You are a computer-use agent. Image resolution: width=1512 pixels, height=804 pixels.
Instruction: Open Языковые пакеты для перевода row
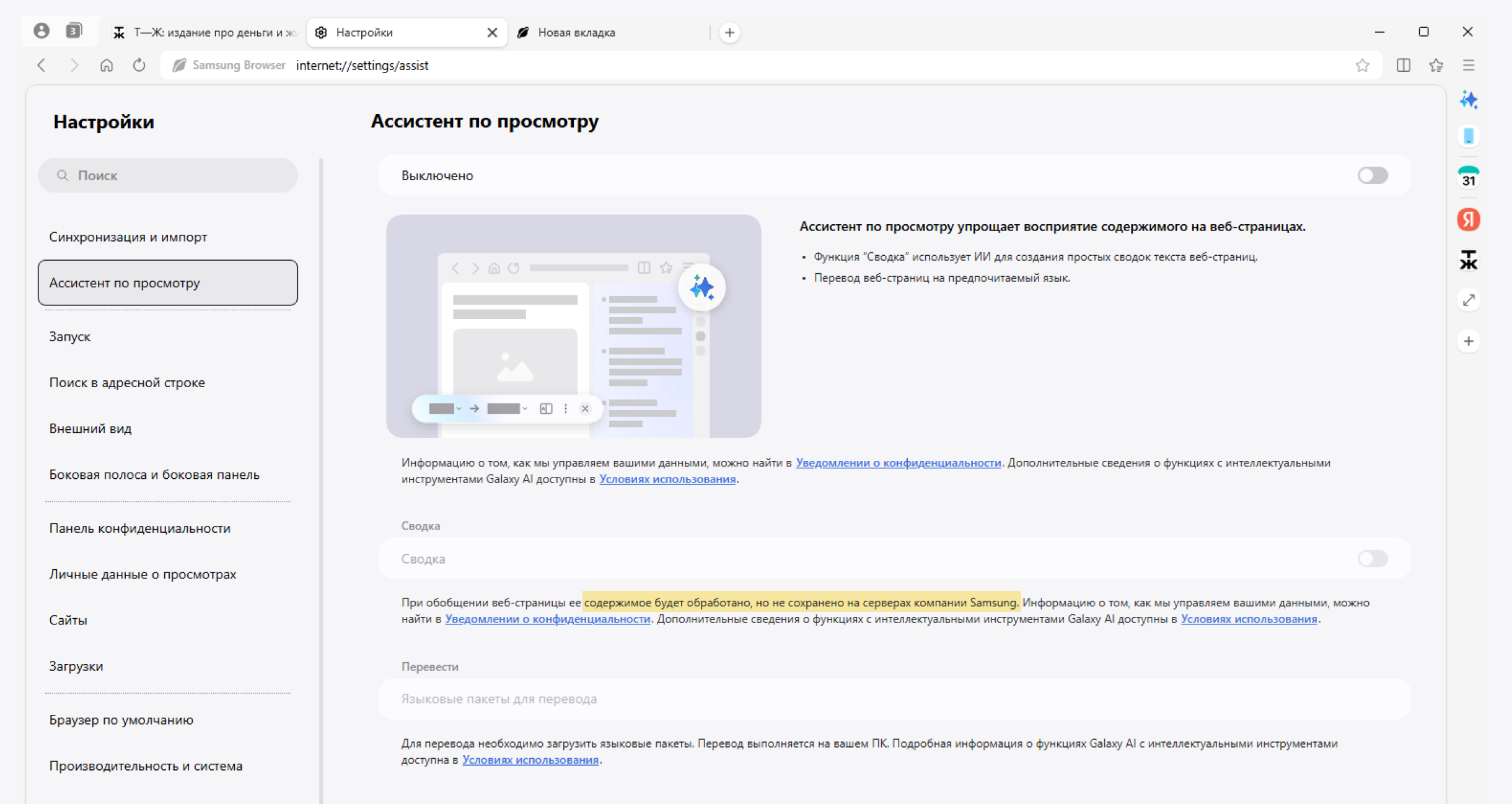point(895,699)
